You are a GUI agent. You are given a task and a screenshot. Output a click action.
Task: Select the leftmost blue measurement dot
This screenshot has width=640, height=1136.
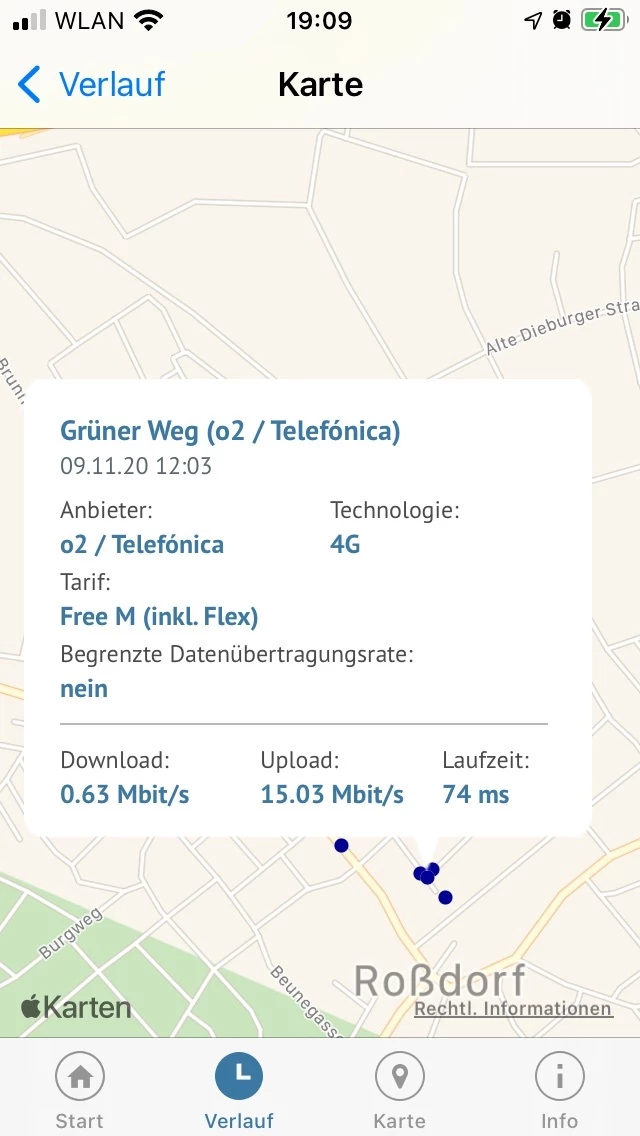[x=341, y=845]
